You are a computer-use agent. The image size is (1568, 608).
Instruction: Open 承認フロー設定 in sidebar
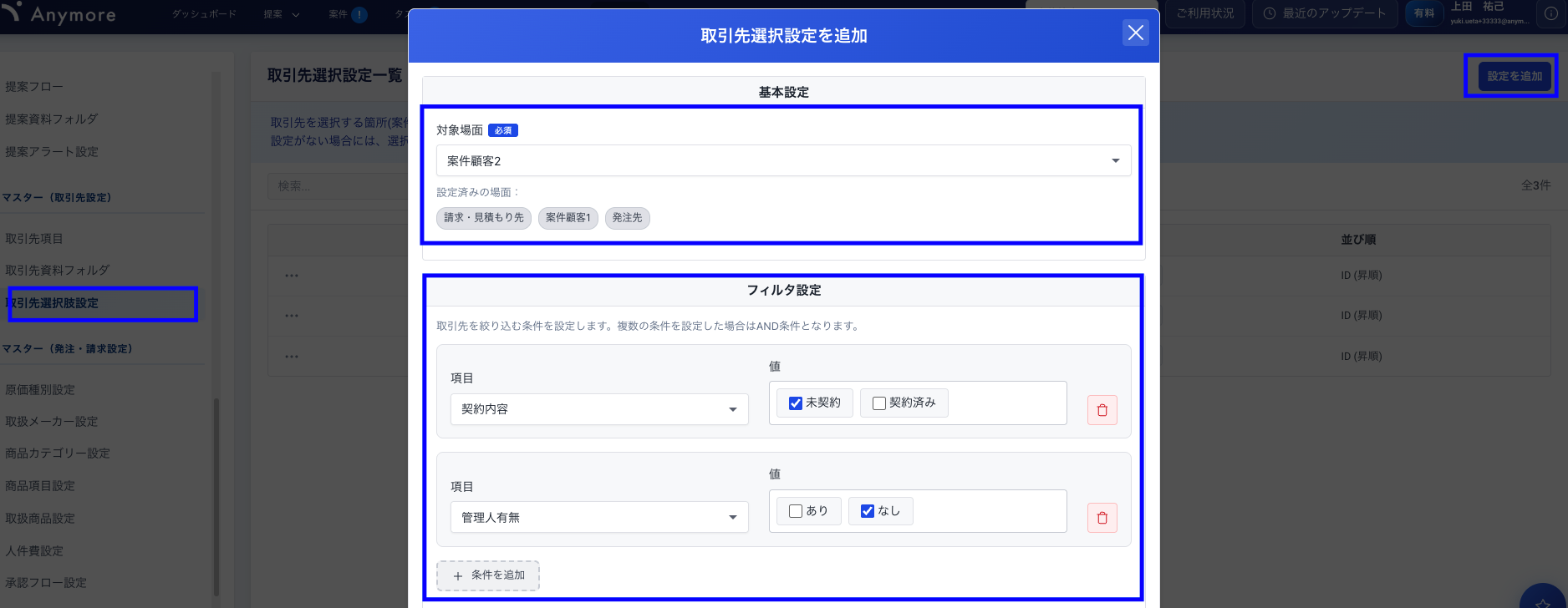pos(46,583)
